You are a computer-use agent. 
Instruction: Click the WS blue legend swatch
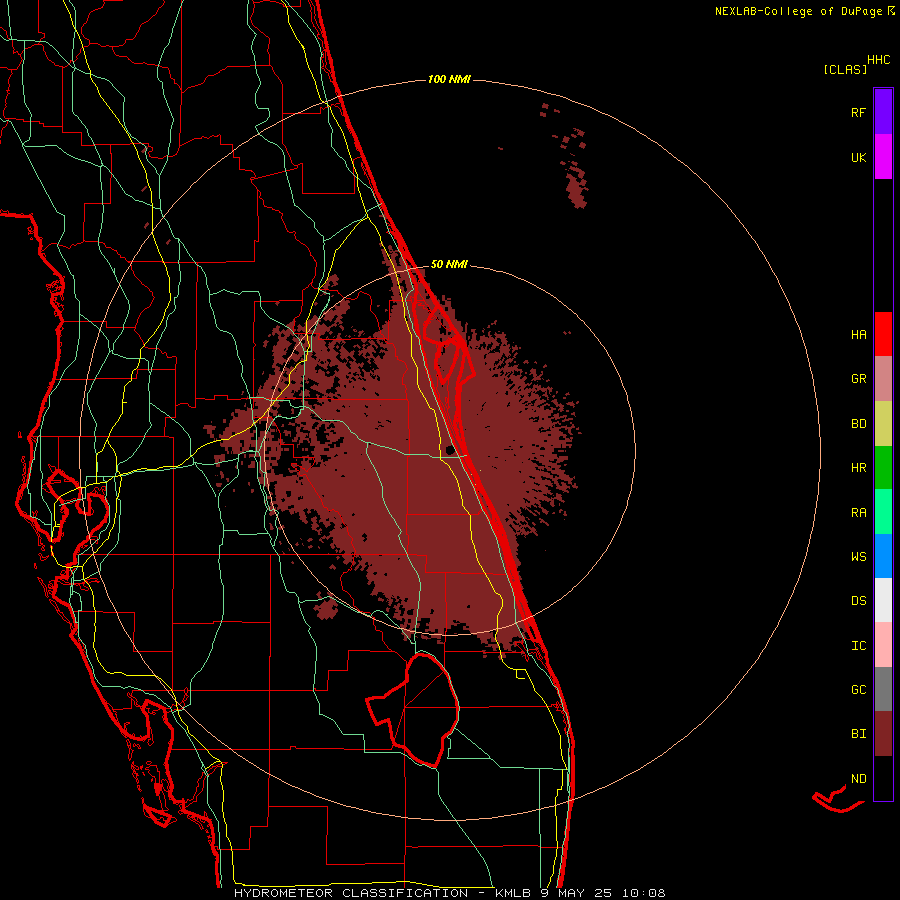pyautogui.click(x=883, y=556)
